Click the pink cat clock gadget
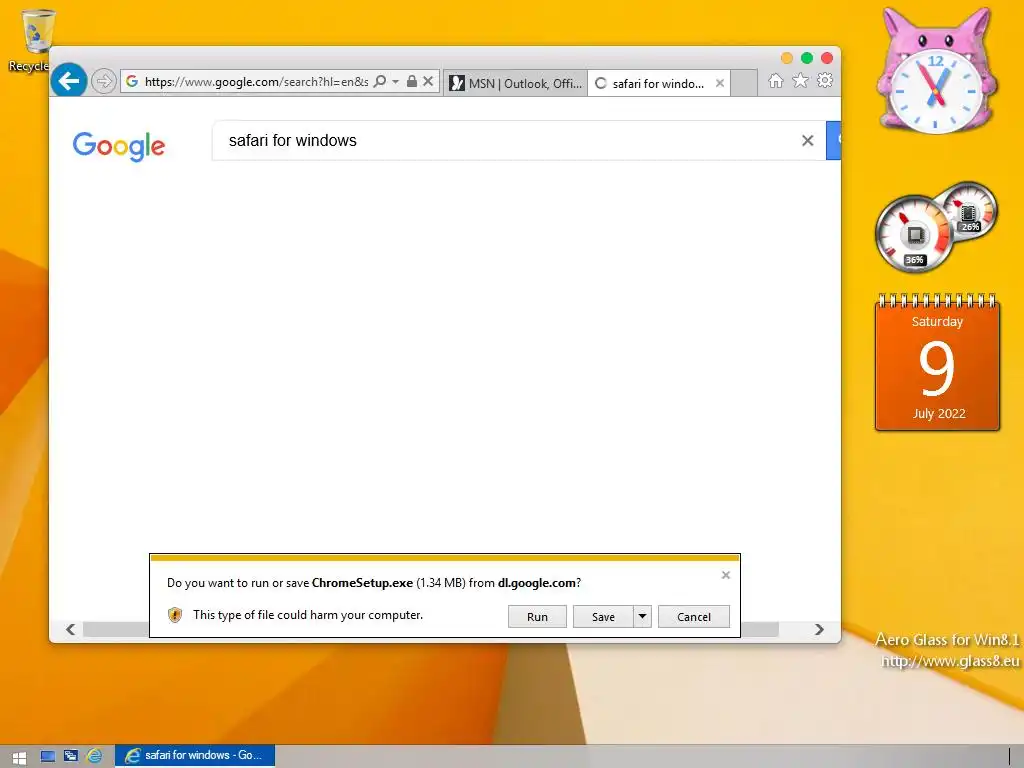Image resolution: width=1024 pixels, height=768 pixels. (x=936, y=71)
